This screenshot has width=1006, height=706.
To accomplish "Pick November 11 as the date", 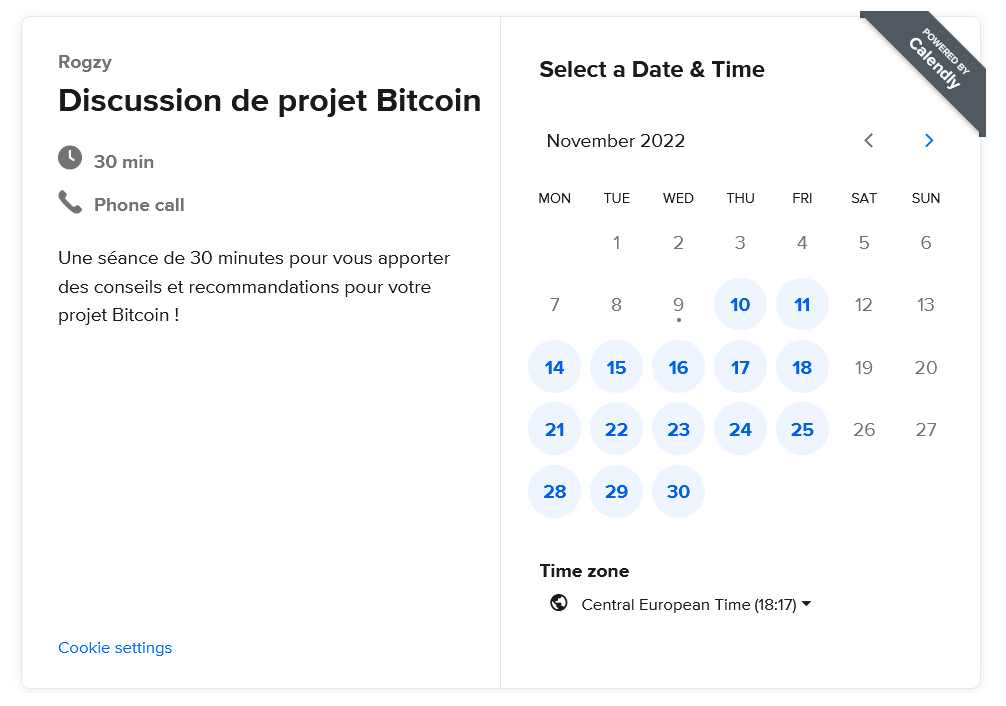I will [x=802, y=305].
